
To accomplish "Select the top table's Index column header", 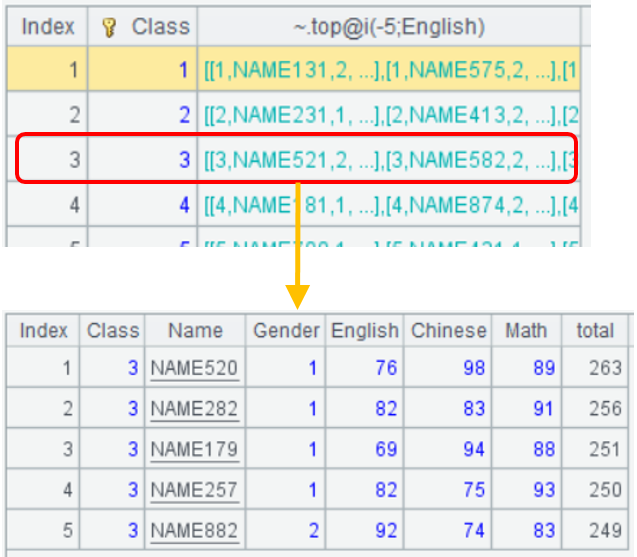I will 48,26.
